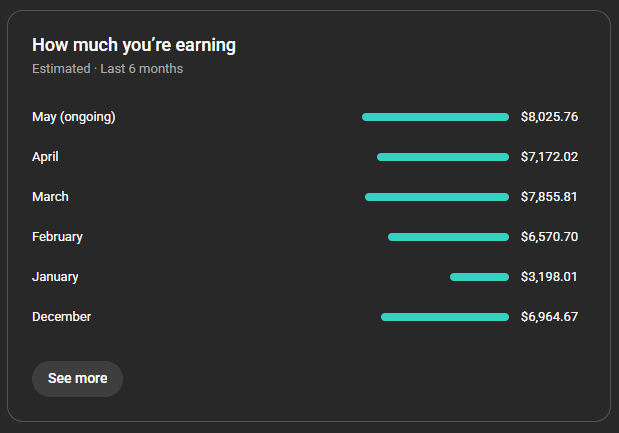This screenshot has width=619, height=433.
Task: Select the December month label
Action: pos(62,317)
